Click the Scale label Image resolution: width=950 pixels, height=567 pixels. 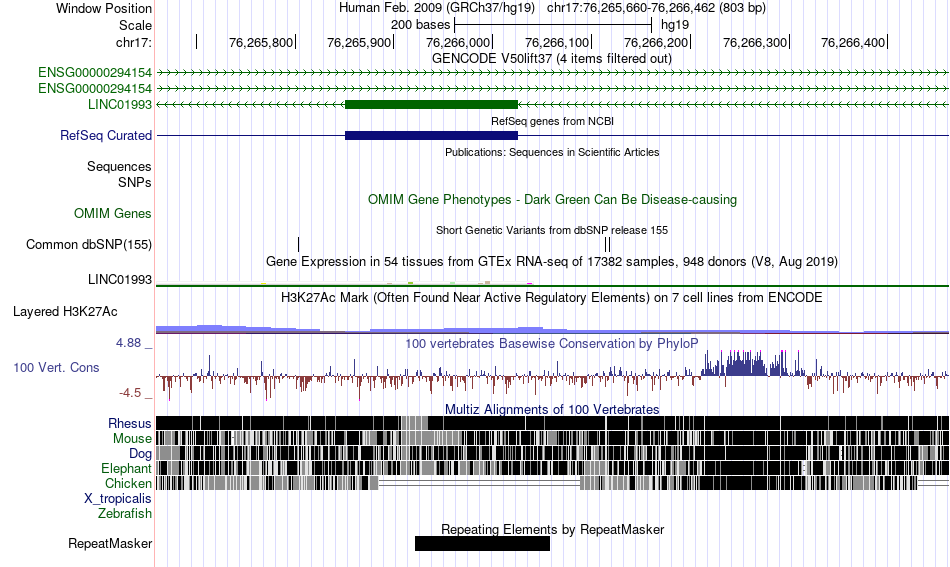point(135,25)
